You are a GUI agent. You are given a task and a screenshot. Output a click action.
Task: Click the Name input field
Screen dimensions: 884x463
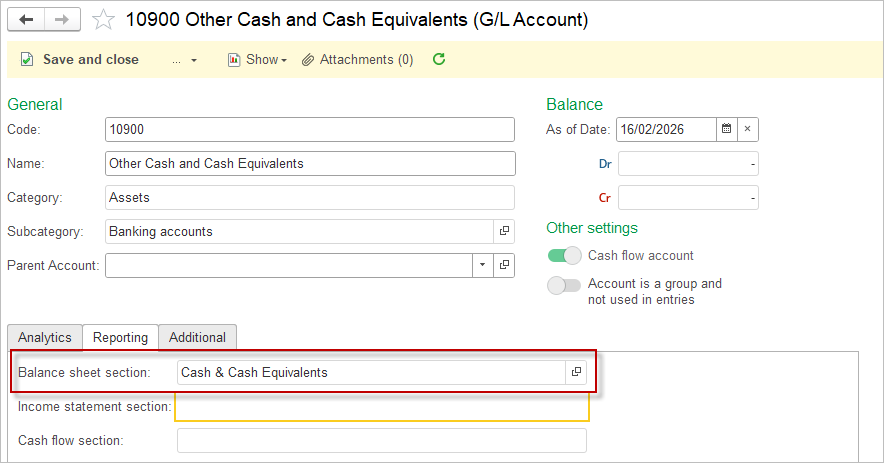310,163
